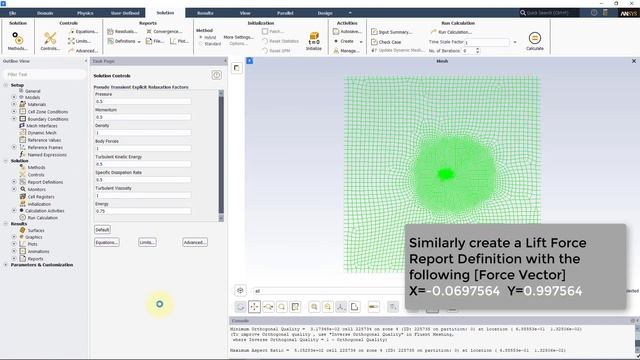Switch to the Physics ribbon tab

[85, 13]
